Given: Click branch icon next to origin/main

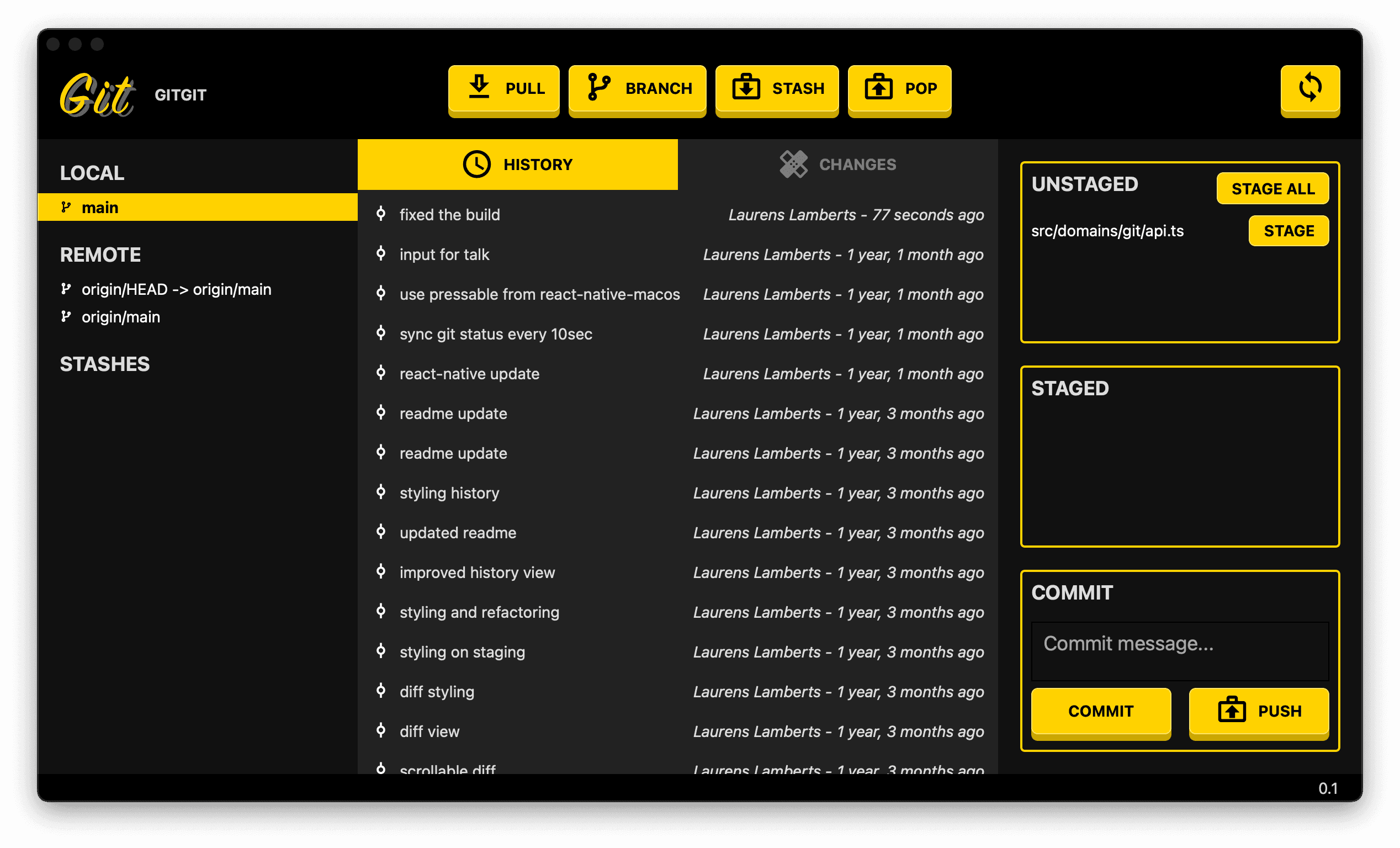Looking at the screenshot, I should pos(66,316).
